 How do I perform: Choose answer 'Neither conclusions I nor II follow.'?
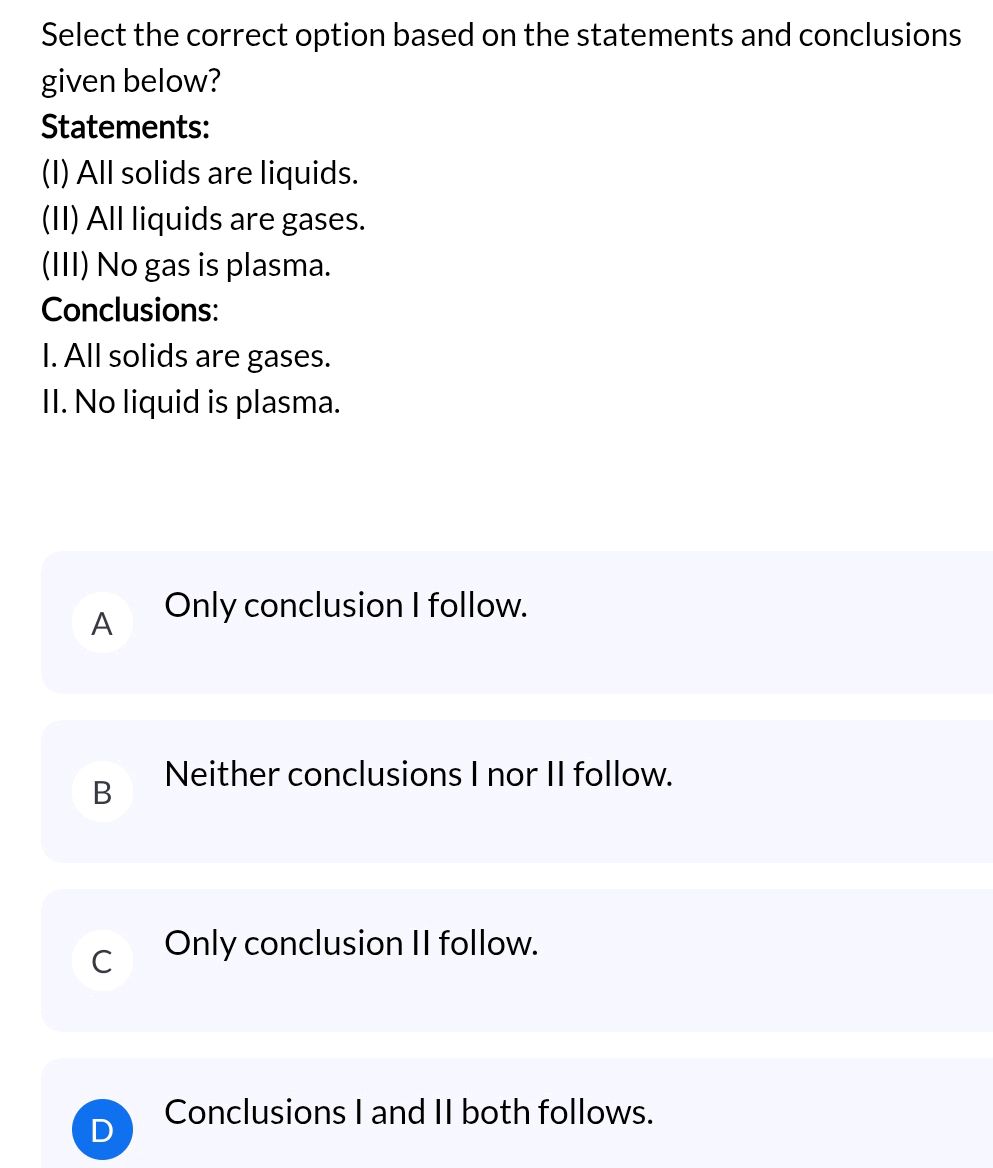tap(419, 774)
